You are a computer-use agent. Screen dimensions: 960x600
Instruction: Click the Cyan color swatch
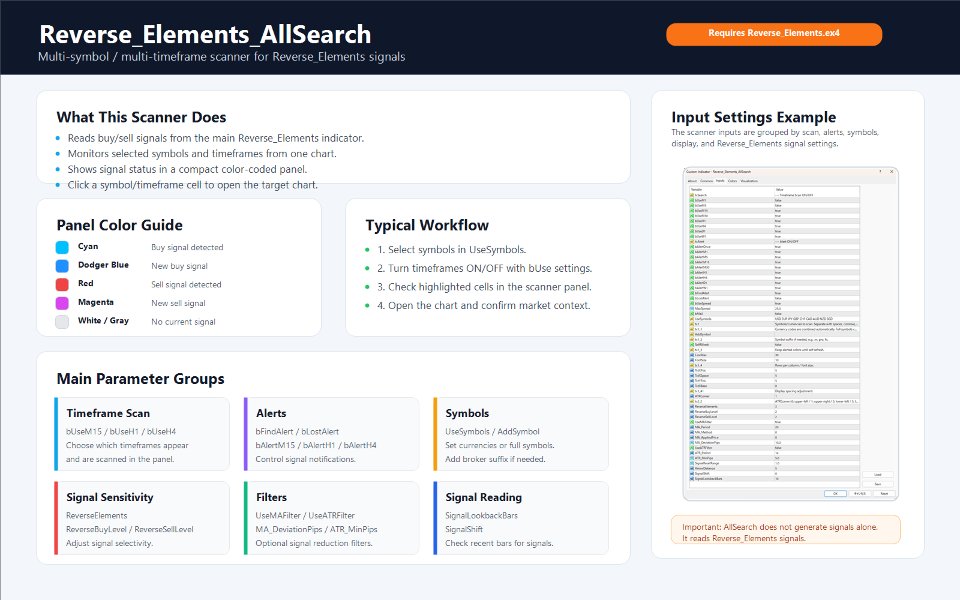[62, 247]
